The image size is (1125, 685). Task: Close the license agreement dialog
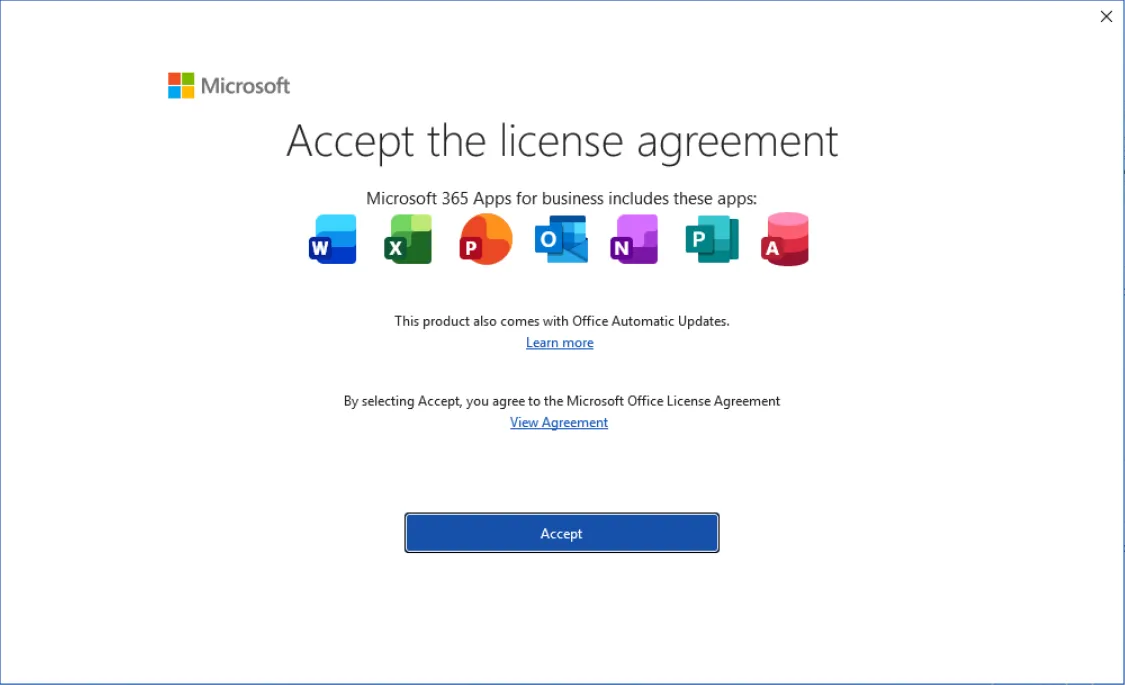1106,16
